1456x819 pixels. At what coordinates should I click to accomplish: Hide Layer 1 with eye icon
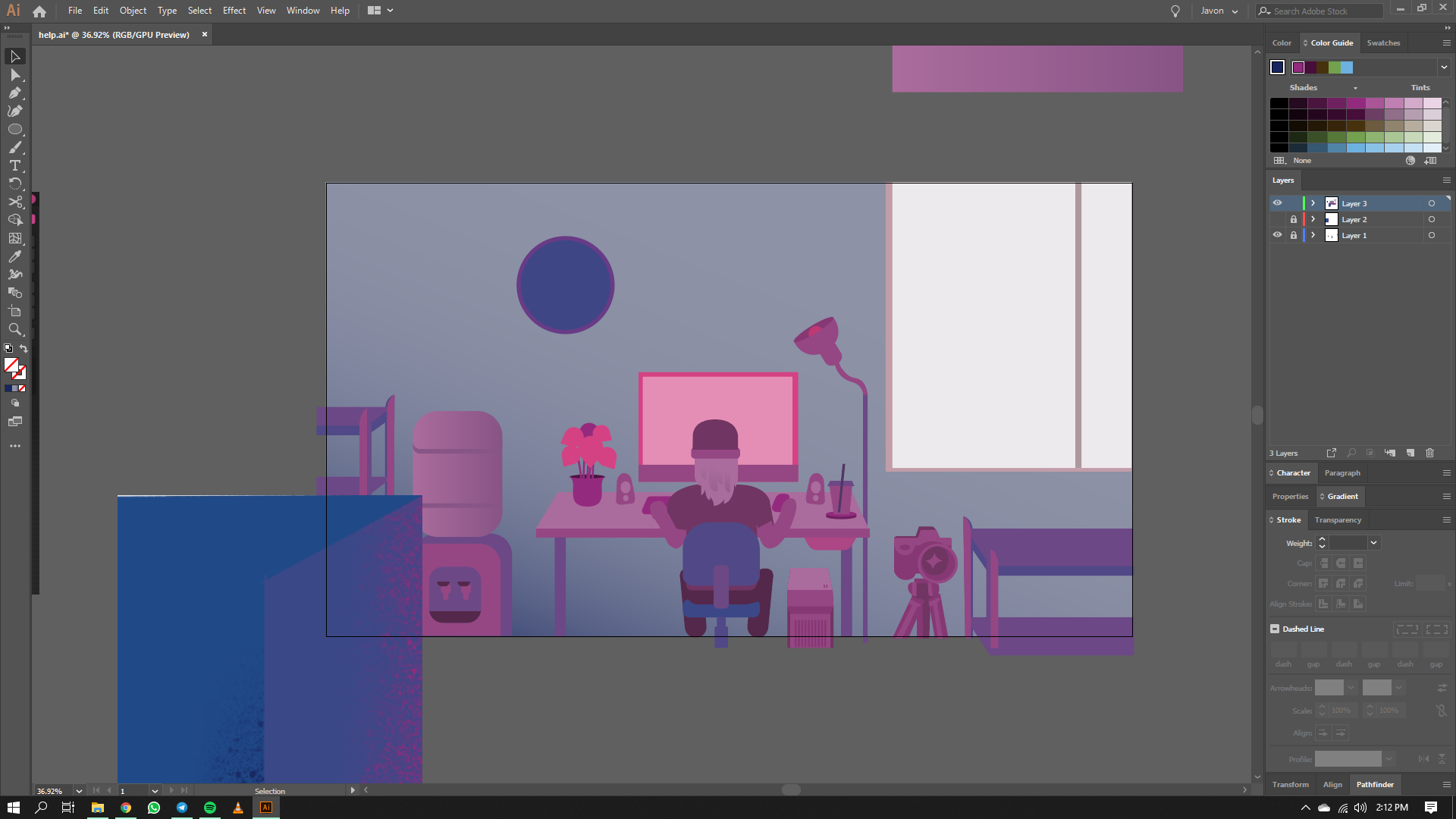point(1277,235)
